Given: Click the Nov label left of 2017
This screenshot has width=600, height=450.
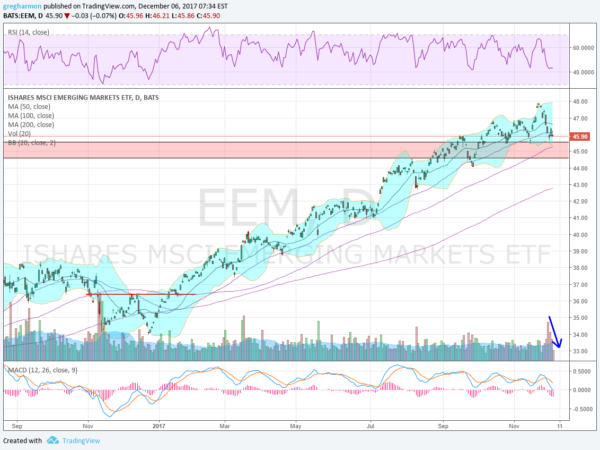Looking at the screenshot, I should pyautogui.click(x=88, y=426).
